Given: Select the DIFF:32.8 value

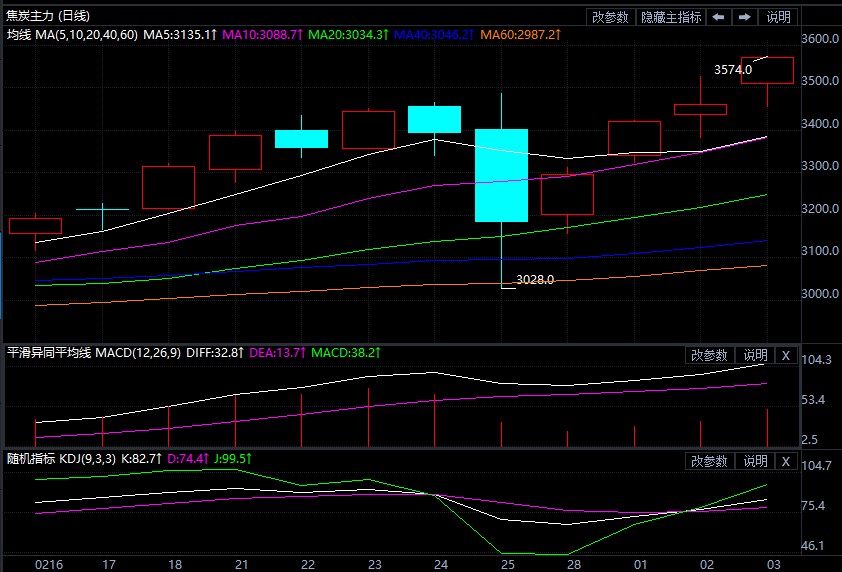Looking at the screenshot, I should 215,353.
